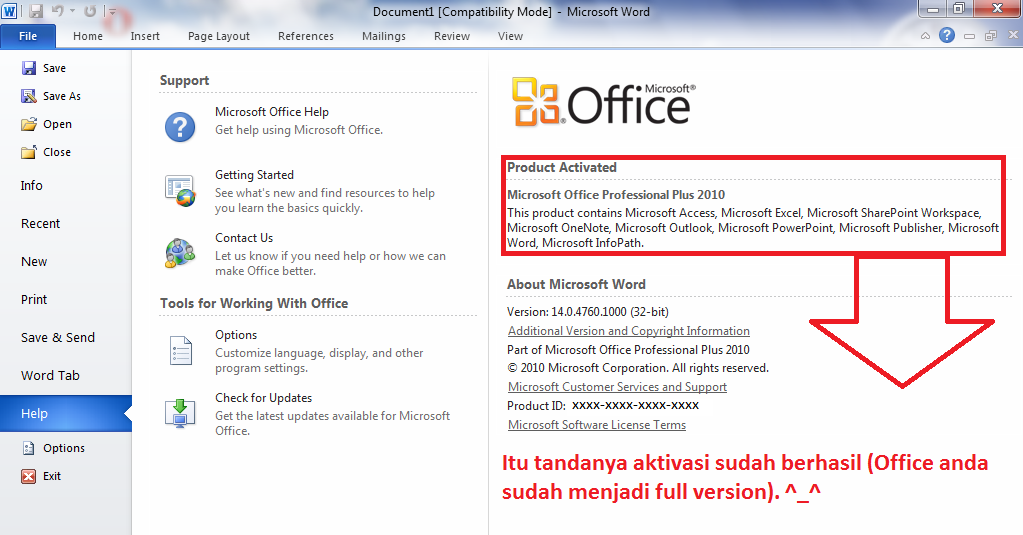Click the Undo arrow in Quick Access Toolbar
Screen dimensions: 1023x535
pos(57,11)
